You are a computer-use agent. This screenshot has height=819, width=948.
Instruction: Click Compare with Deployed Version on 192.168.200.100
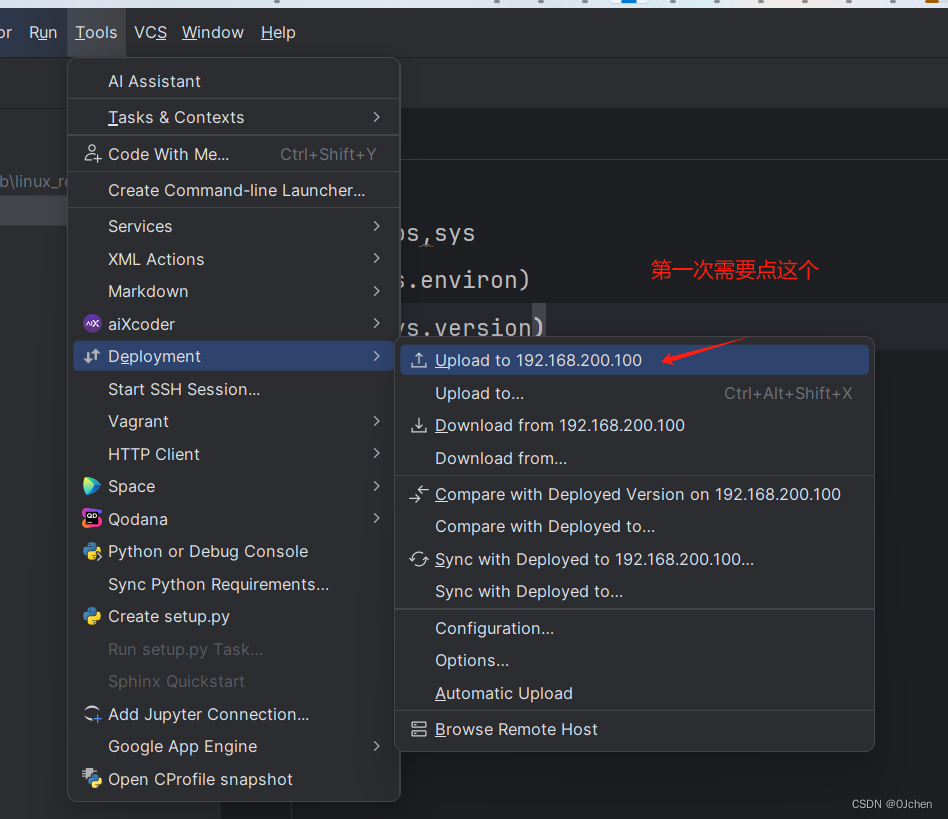638,494
